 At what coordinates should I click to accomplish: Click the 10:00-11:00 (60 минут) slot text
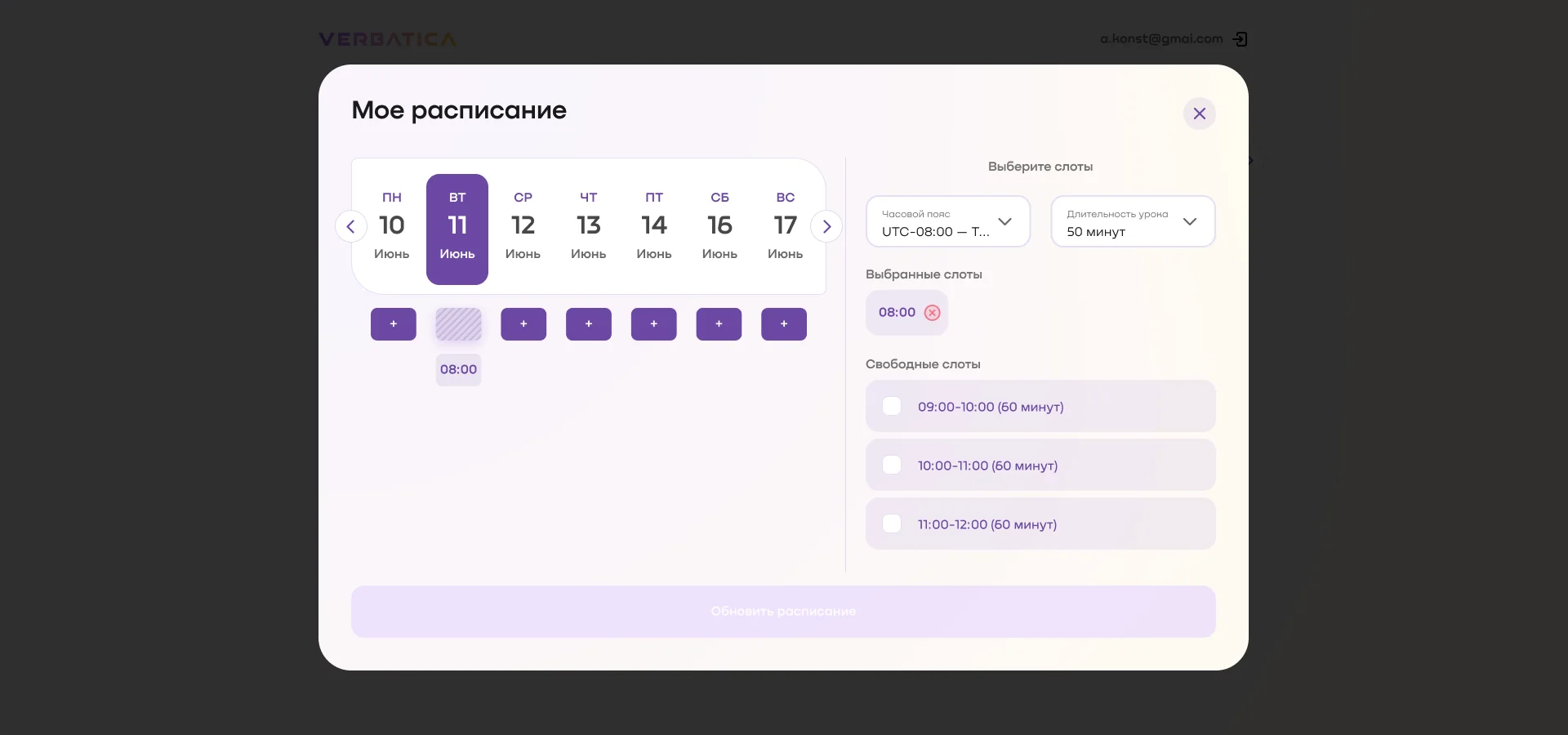point(987,465)
